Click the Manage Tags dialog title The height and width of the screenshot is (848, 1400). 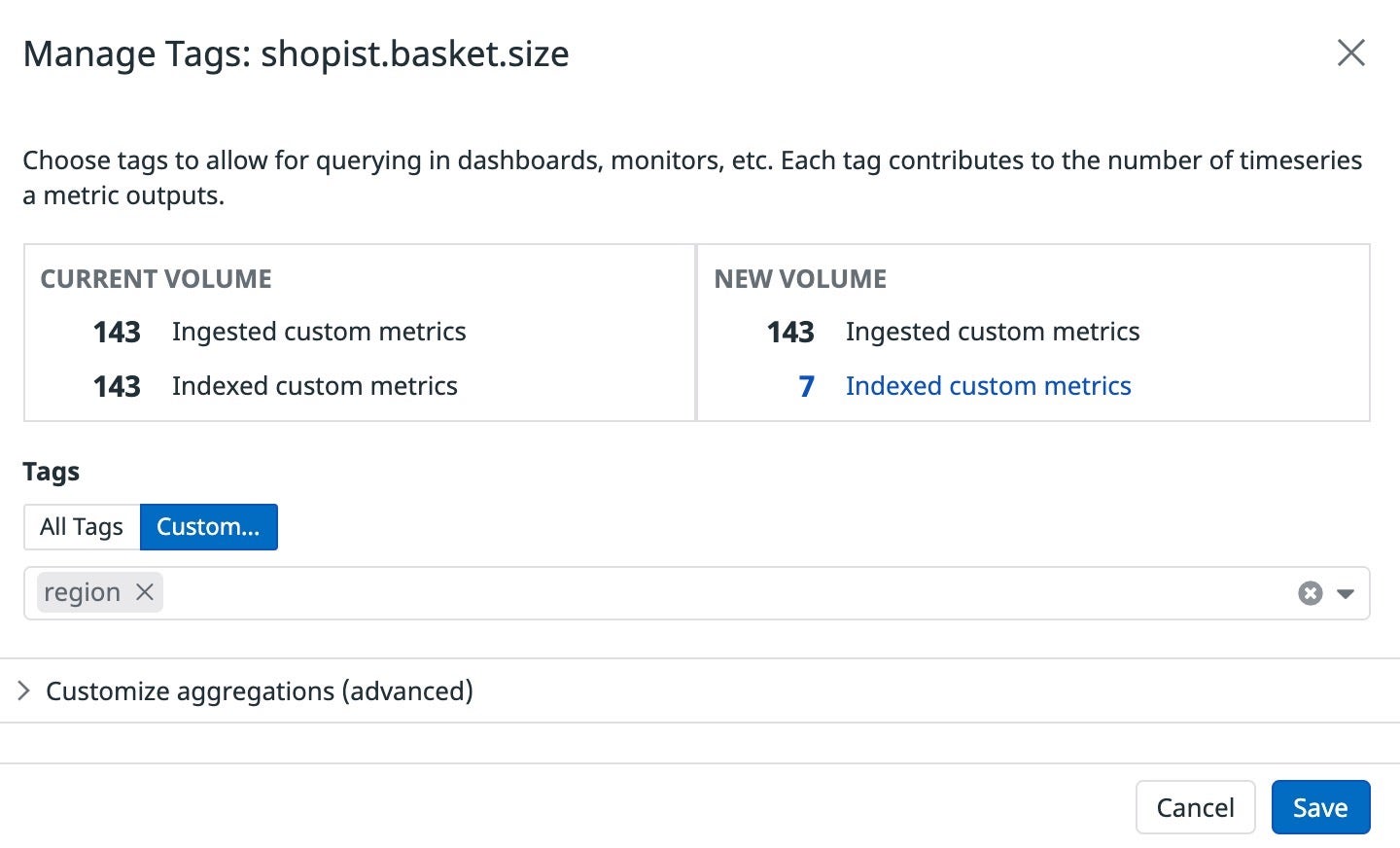[296, 53]
